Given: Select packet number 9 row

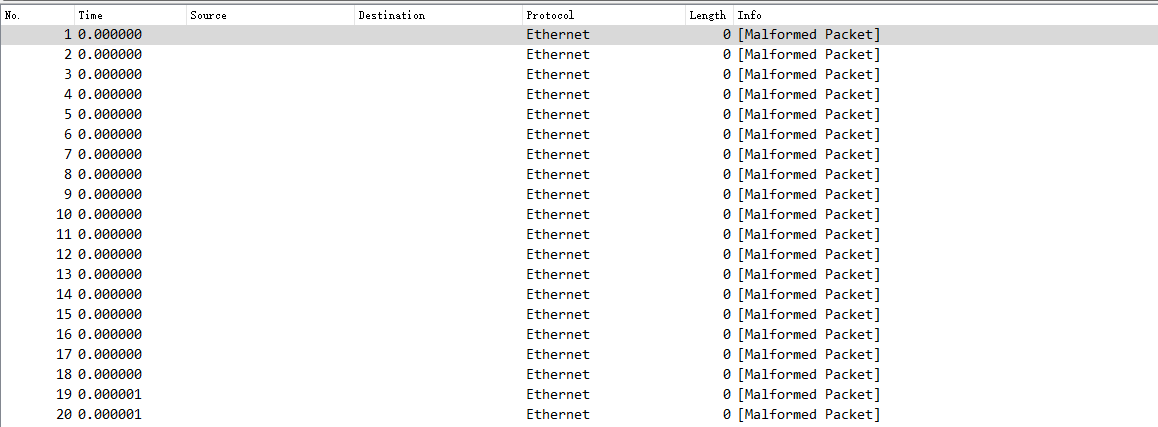Looking at the screenshot, I should tap(579, 194).
